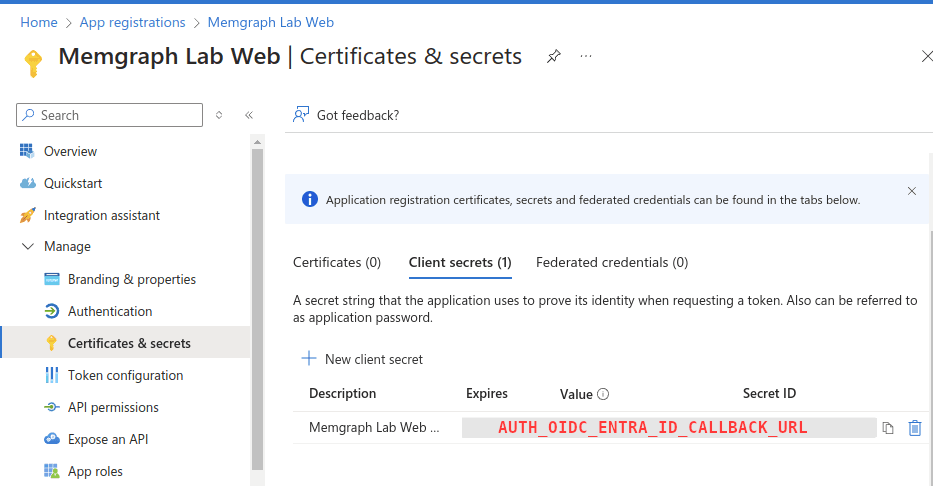Click the Secret ID column header

pyautogui.click(x=769, y=393)
